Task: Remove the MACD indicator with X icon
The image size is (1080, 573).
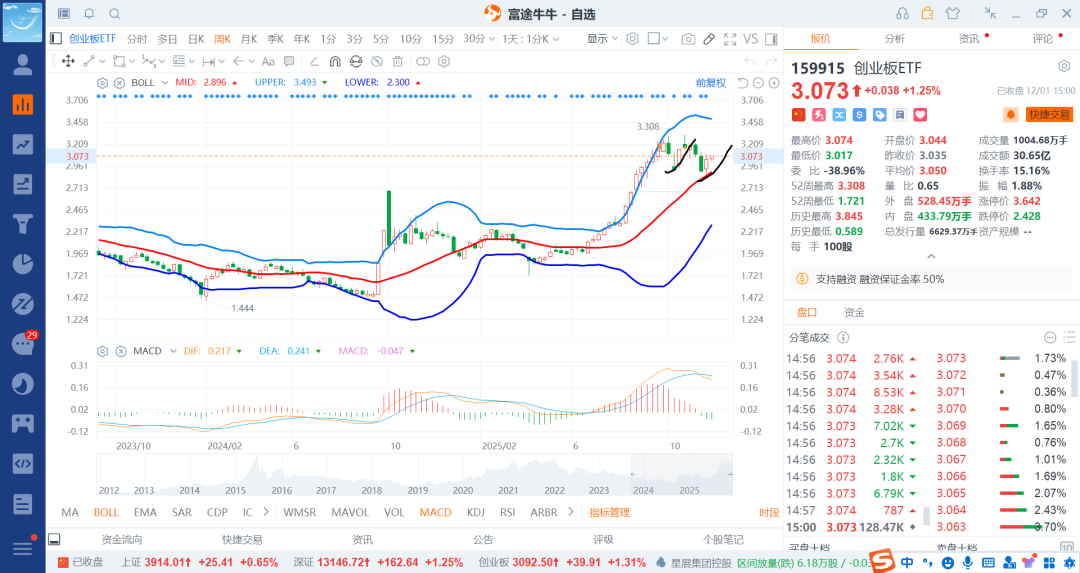Action: coord(121,351)
